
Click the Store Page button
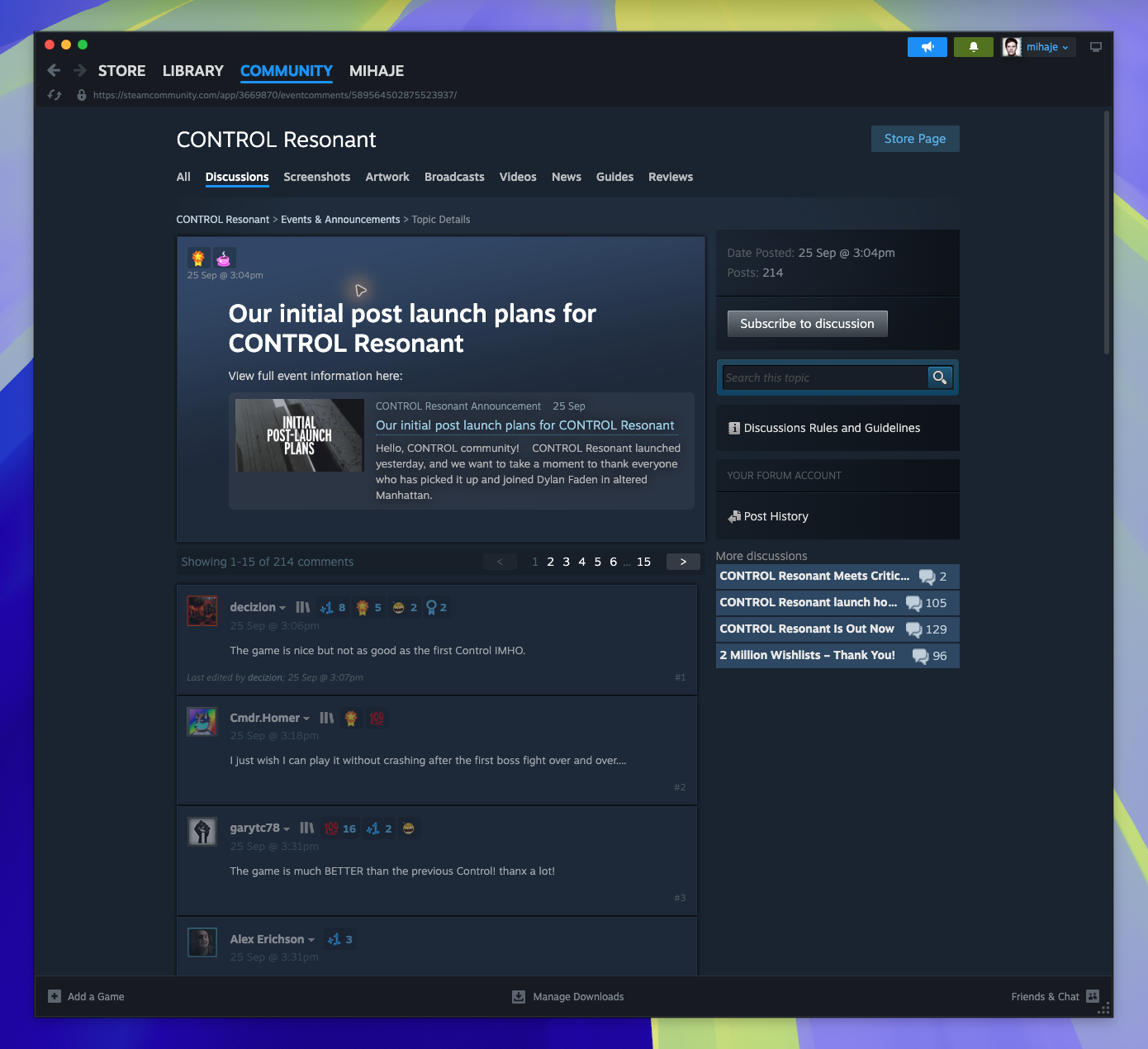[915, 139]
